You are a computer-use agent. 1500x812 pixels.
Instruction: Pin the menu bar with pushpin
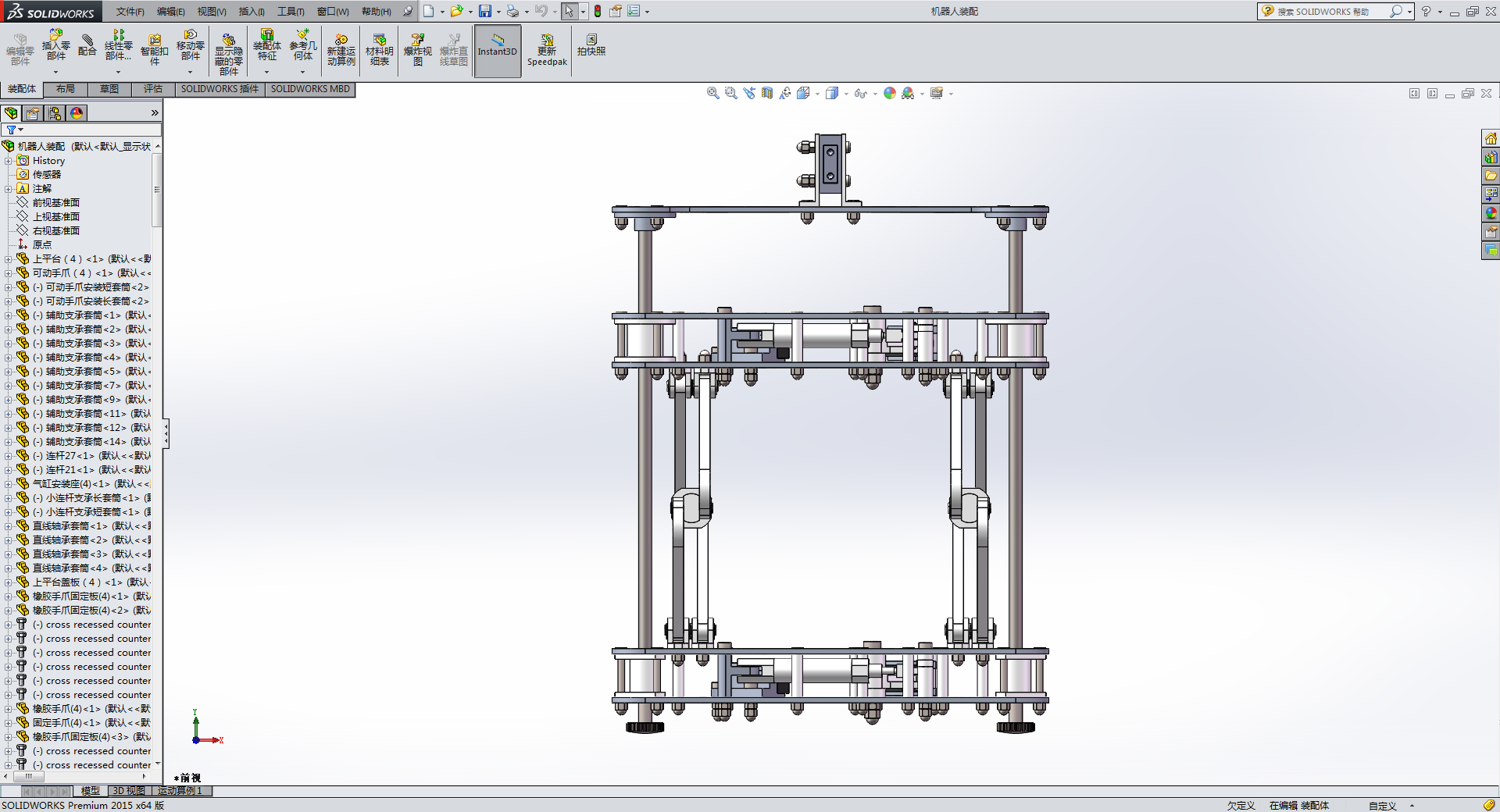407,11
